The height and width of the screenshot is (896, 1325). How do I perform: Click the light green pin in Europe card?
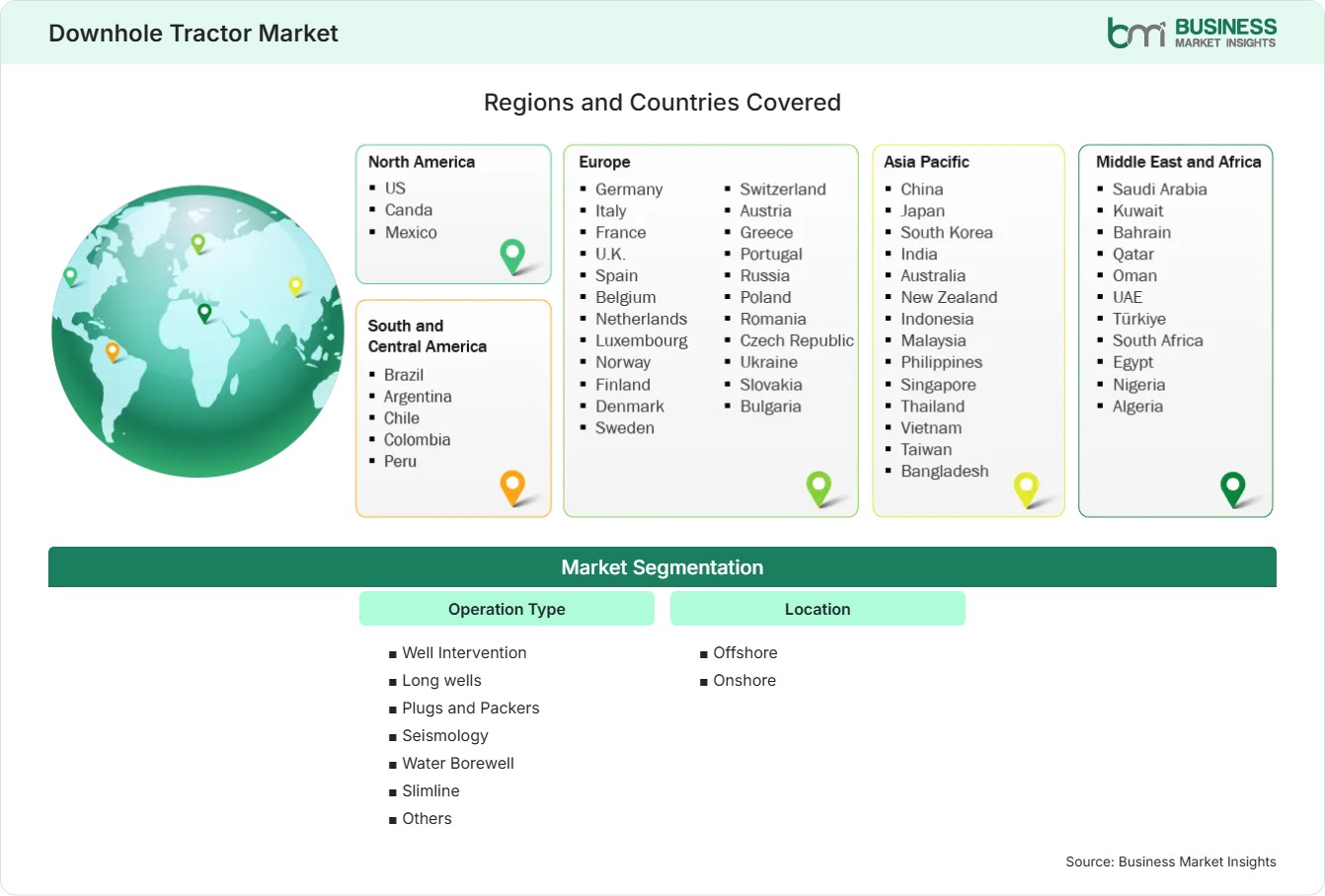(x=818, y=487)
